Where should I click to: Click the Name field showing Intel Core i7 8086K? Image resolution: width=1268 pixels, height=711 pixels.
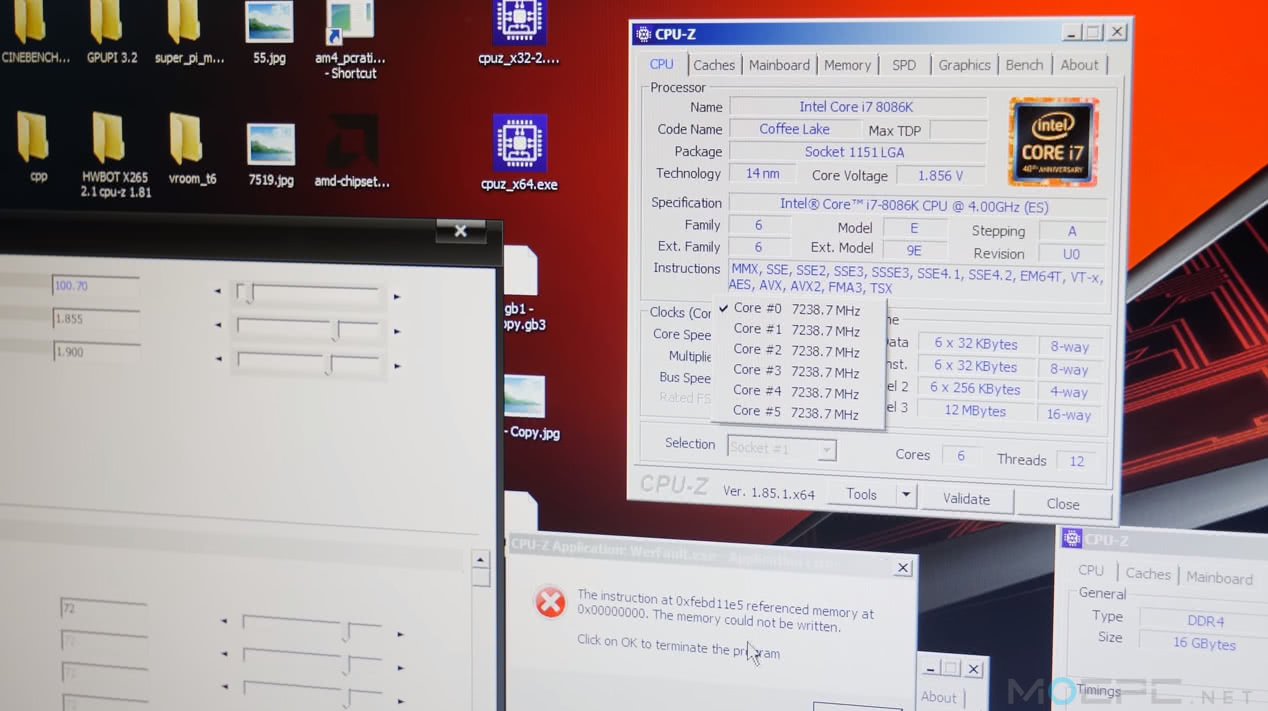[857, 107]
